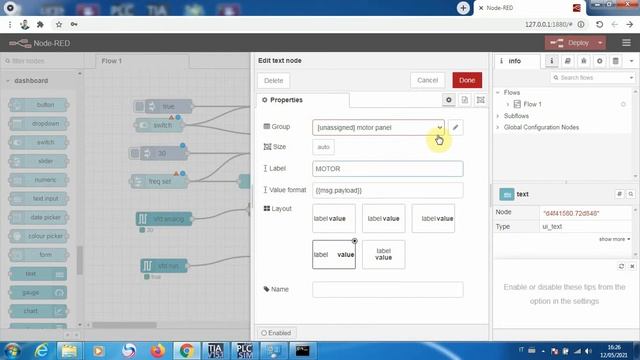Select second layout: label value centered

pos(383,218)
